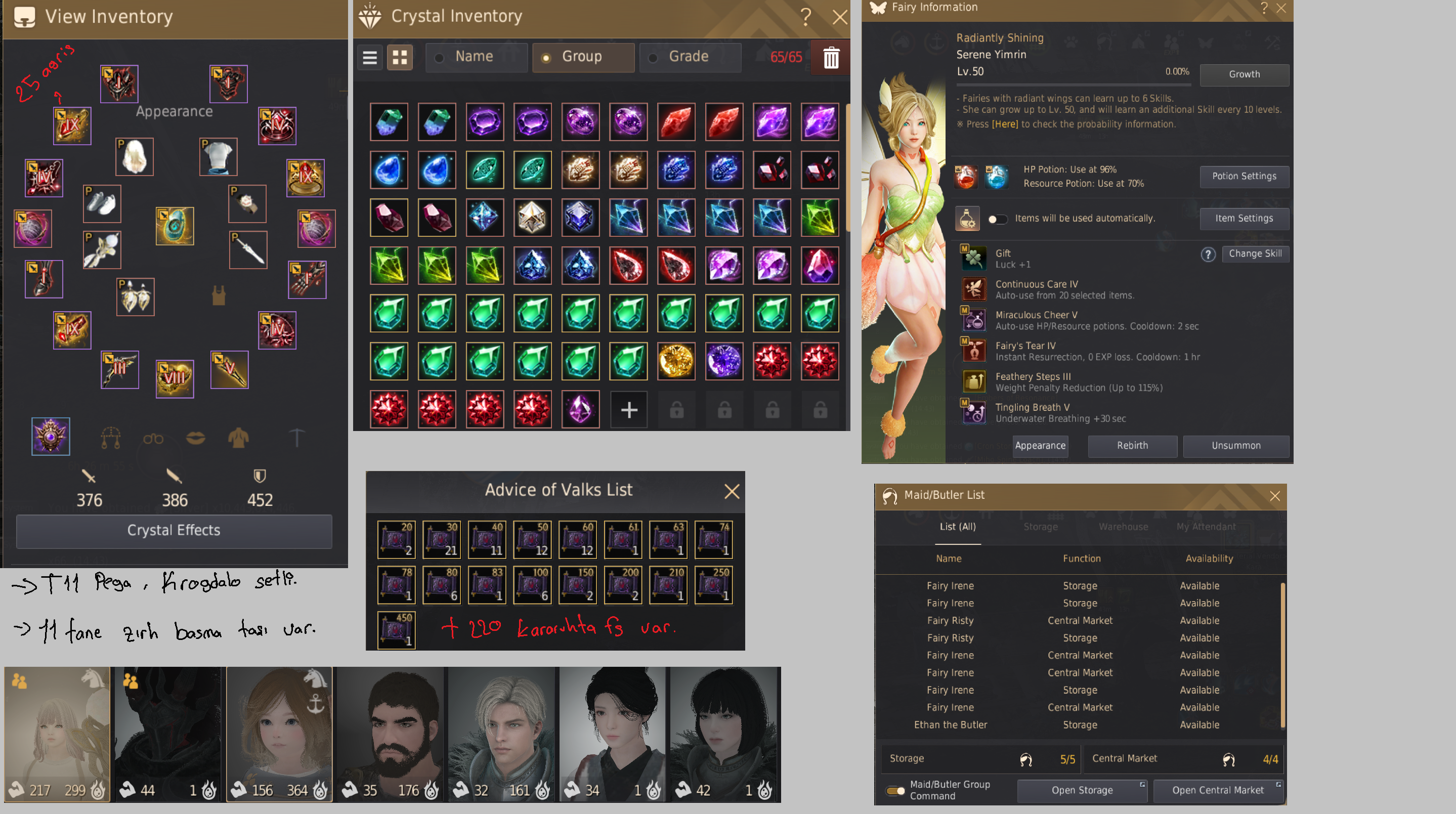Image resolution: width=1456 pixels, height=814 pixels.
Task: Click the trash delete icon in Crystal Inventory
Action: point(830,58)
